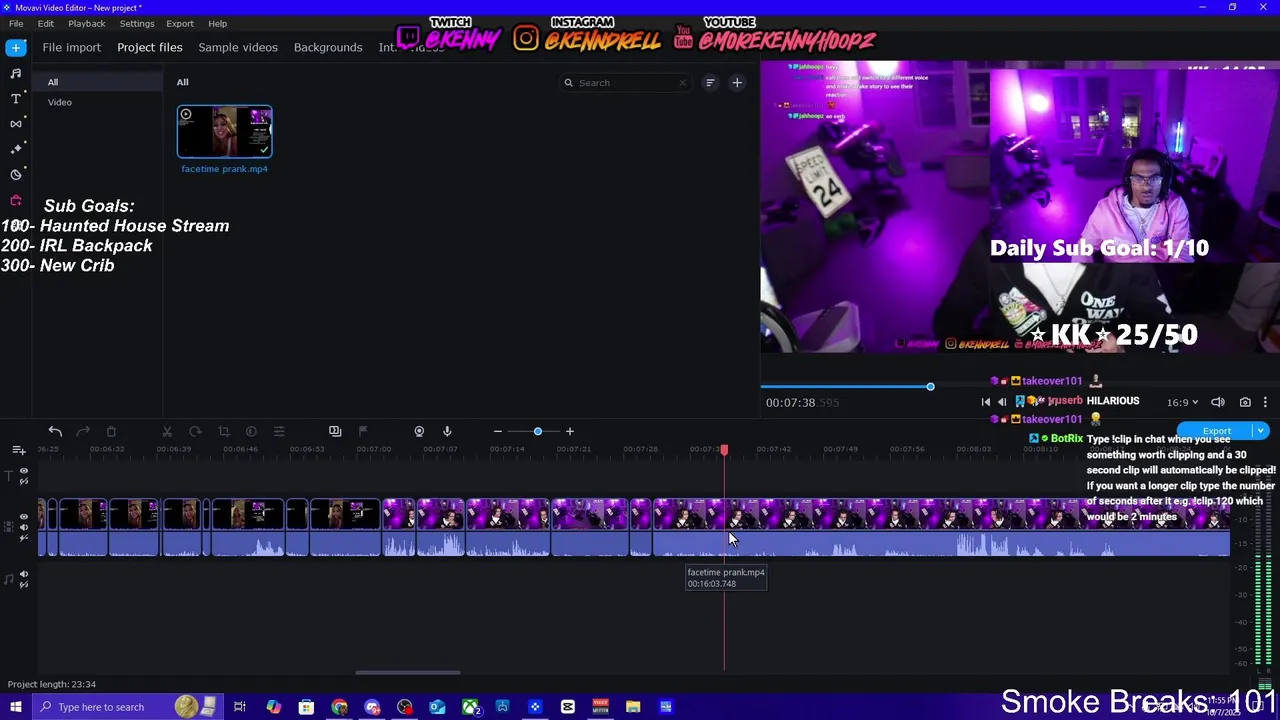Toggle video track visibility eye
This screenshot has width=1280, height=720.
(24, 517)
